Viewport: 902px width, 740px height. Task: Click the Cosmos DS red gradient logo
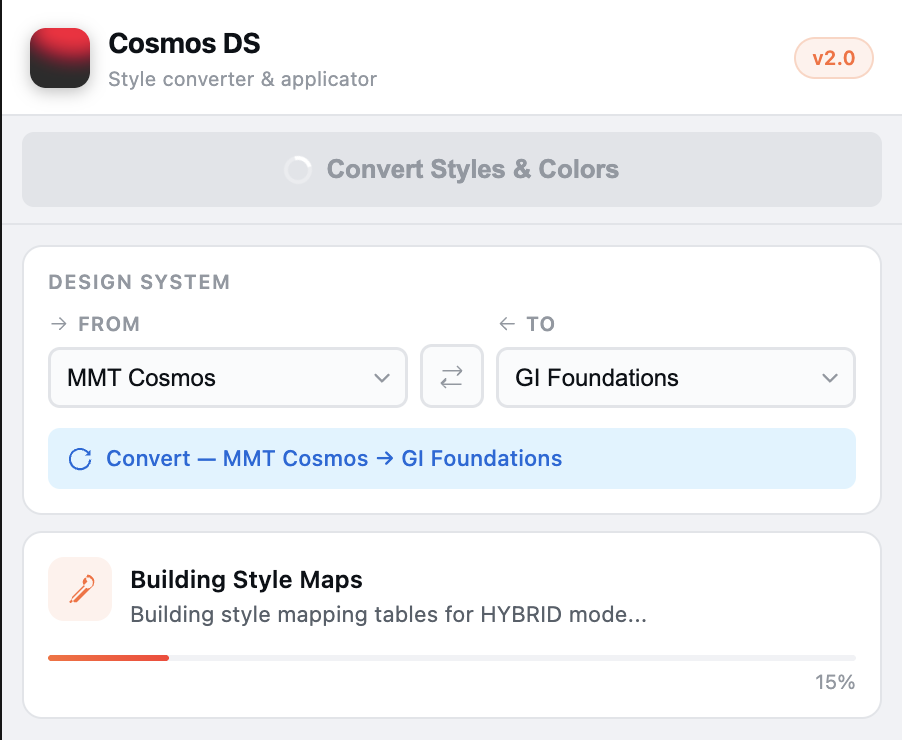(60, 58)
